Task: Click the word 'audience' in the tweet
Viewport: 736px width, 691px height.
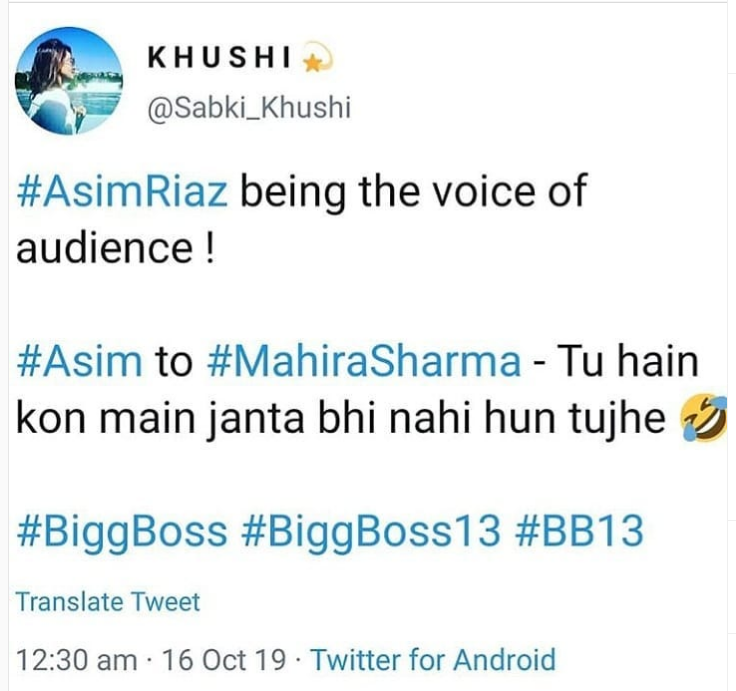Action: point(104,247)
